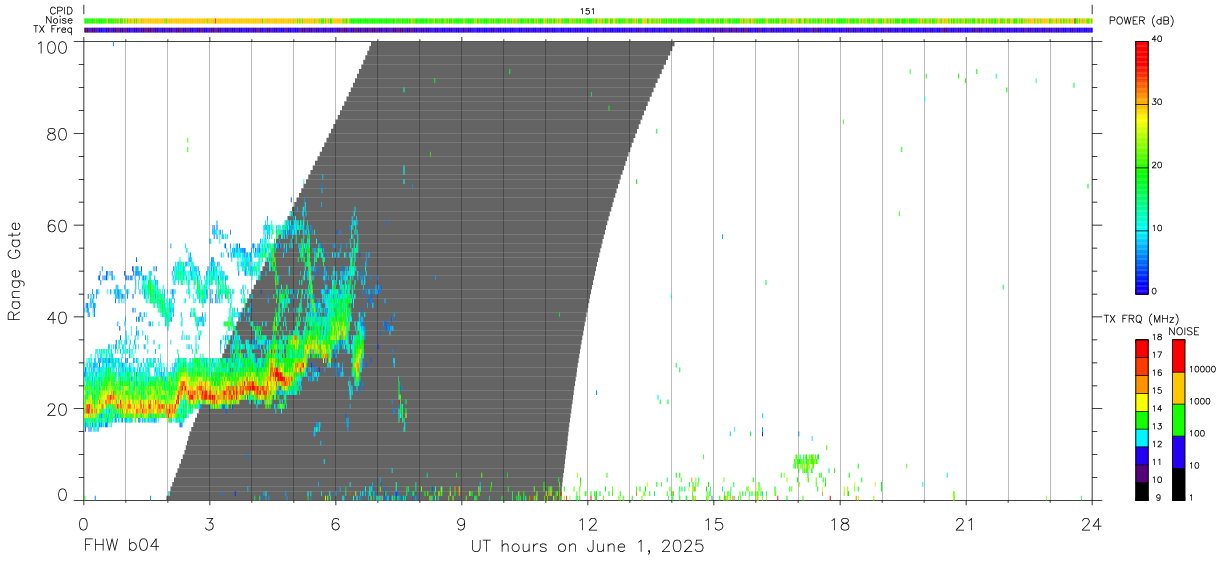The image size is (1228, 567).
Task: Click the green echo cluster near 17 UT
Action: [x=806, y=462]
